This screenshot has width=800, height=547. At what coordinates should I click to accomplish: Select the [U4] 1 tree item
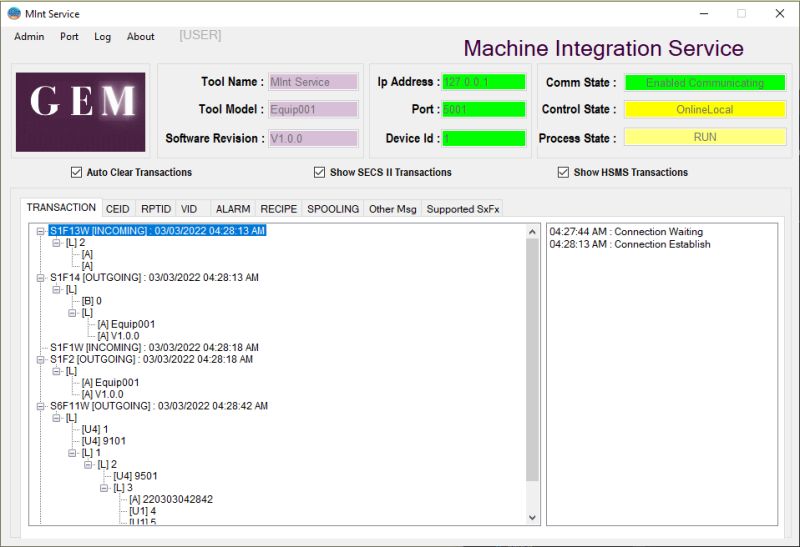(95, 429)
